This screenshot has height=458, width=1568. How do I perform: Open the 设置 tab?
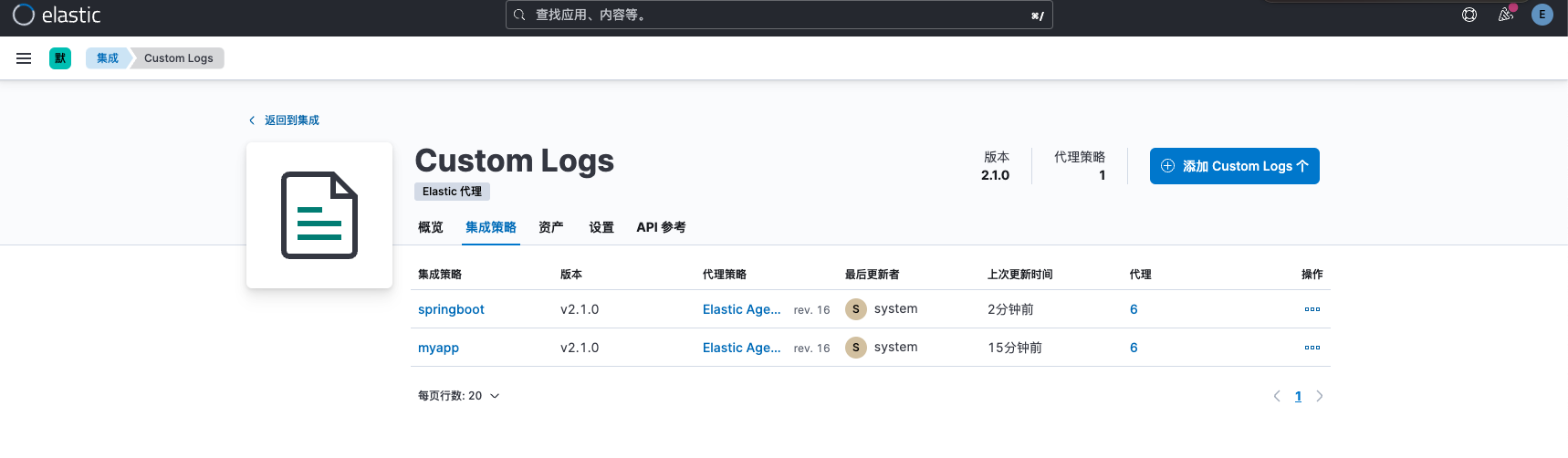(601, 227)
